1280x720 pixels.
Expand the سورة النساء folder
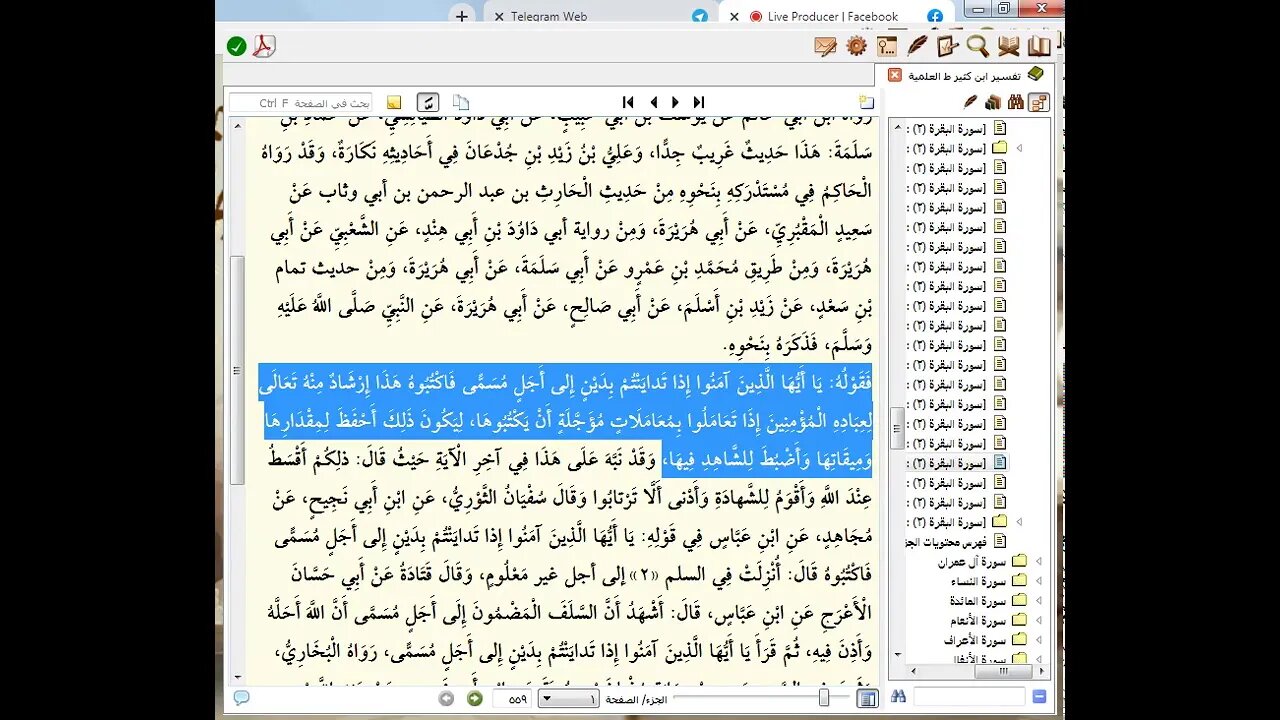[1038, 581]
